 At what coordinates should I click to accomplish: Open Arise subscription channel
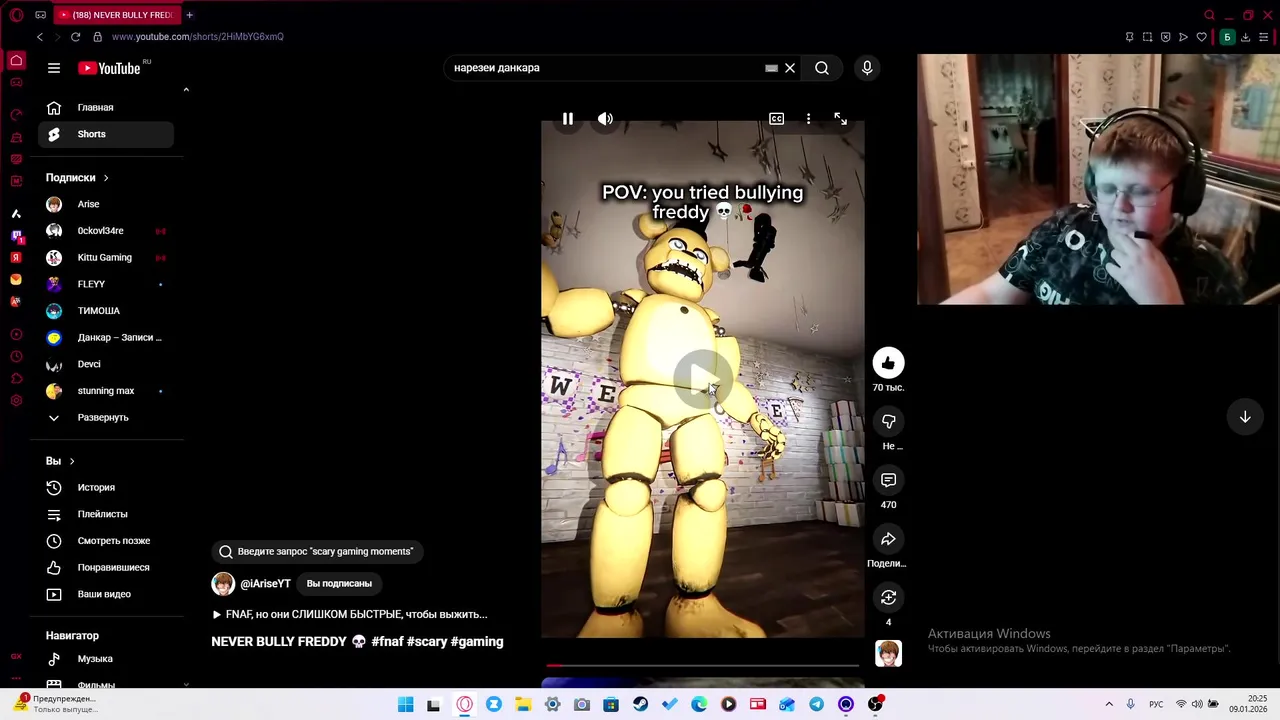pyautogui.click(x=106, y=204)
